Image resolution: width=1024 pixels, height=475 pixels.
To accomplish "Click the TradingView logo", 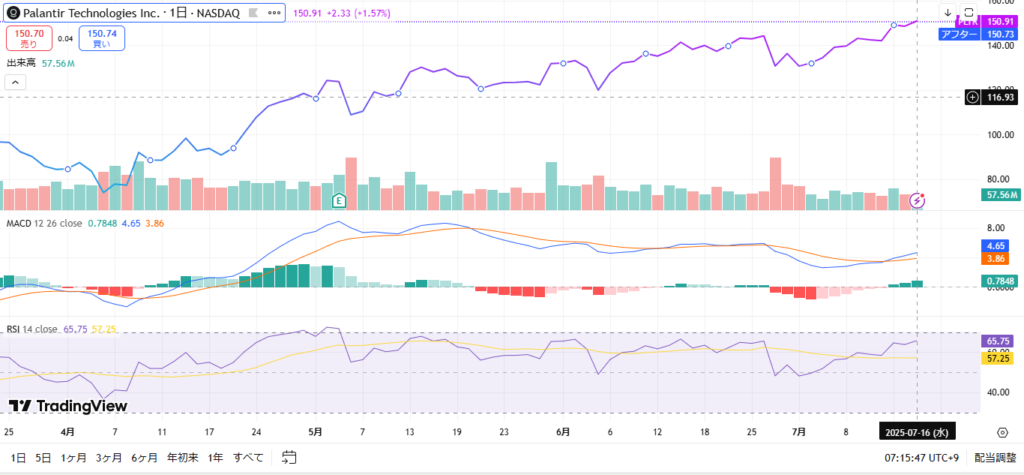I will coord(68,406).
